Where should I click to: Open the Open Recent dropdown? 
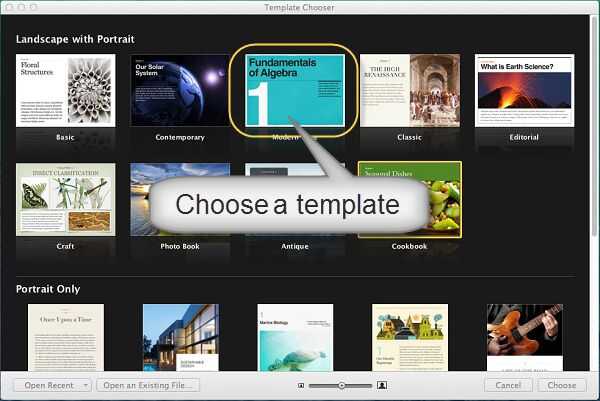click(53, 385)
